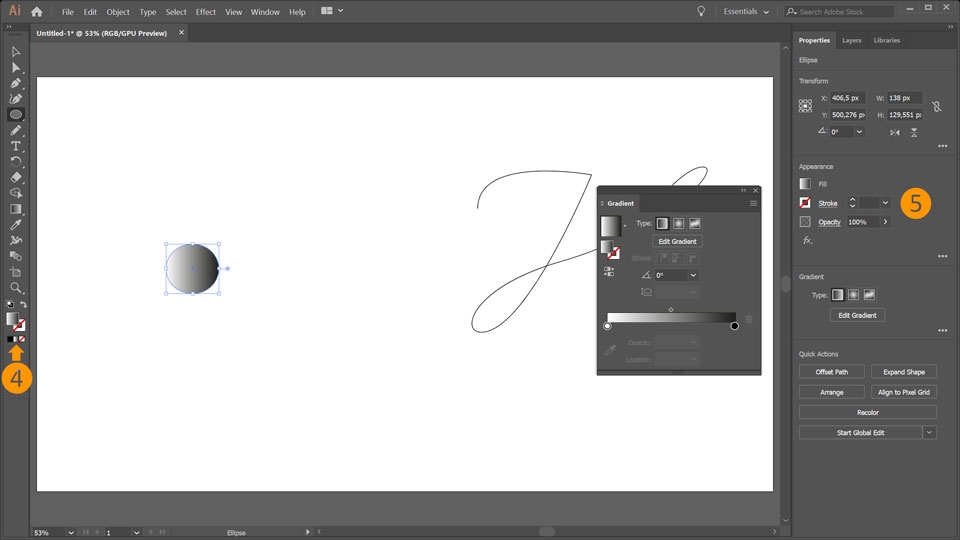960x540 pixels.
Task: Switch to the Libraries tab
Action: (x=887, y=40)
